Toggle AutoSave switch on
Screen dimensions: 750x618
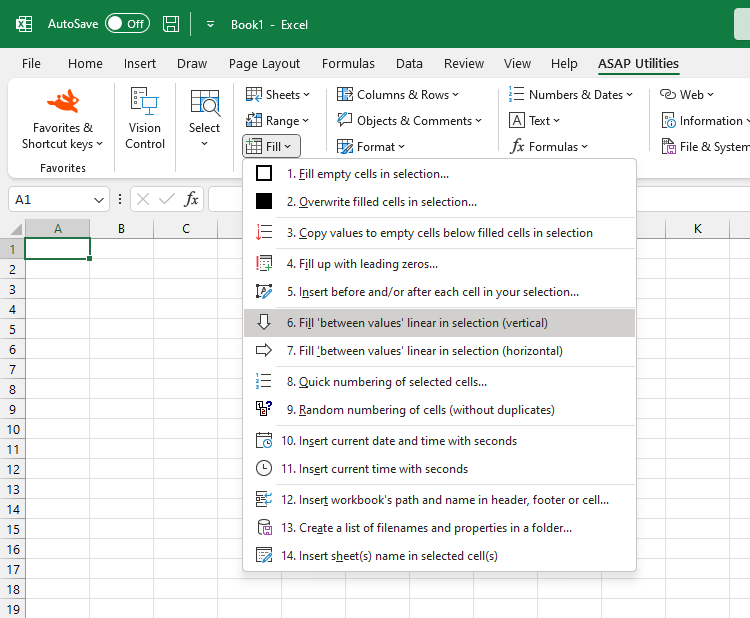[127, 23]
